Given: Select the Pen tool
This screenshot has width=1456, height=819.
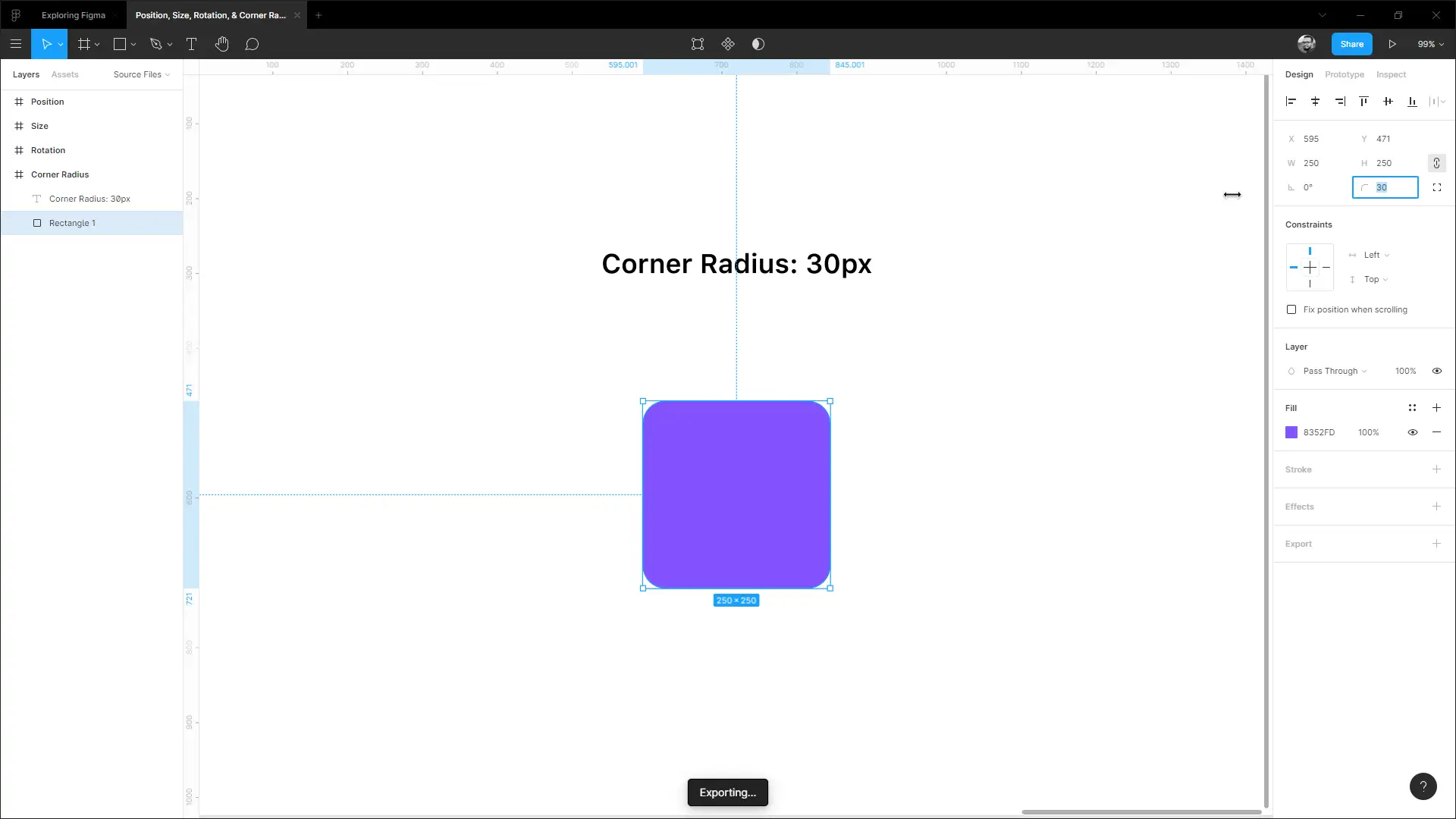Looking at the screenshot, I should 156,44.
